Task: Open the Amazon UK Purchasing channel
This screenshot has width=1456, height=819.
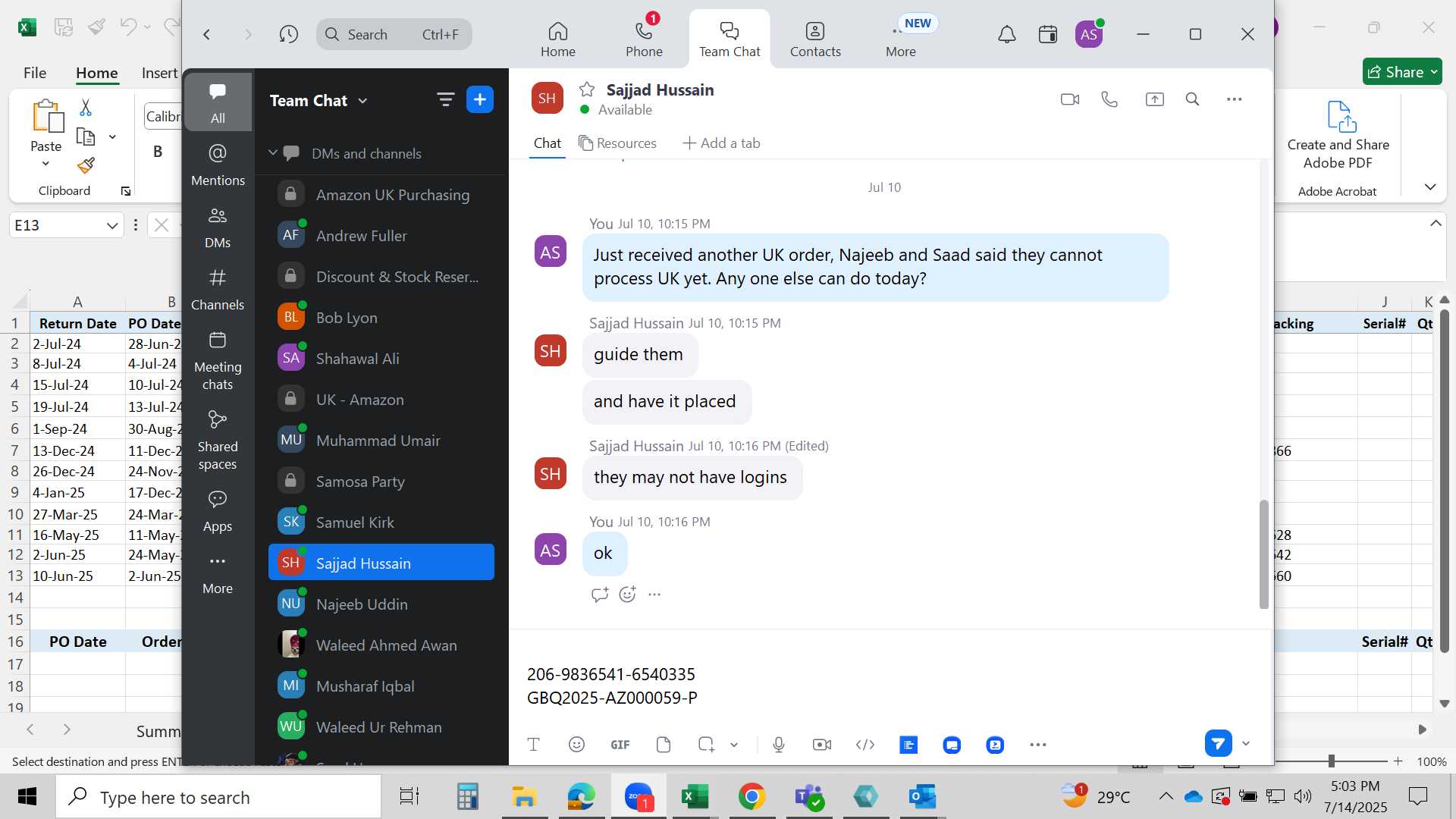Action: pos(381,195)
